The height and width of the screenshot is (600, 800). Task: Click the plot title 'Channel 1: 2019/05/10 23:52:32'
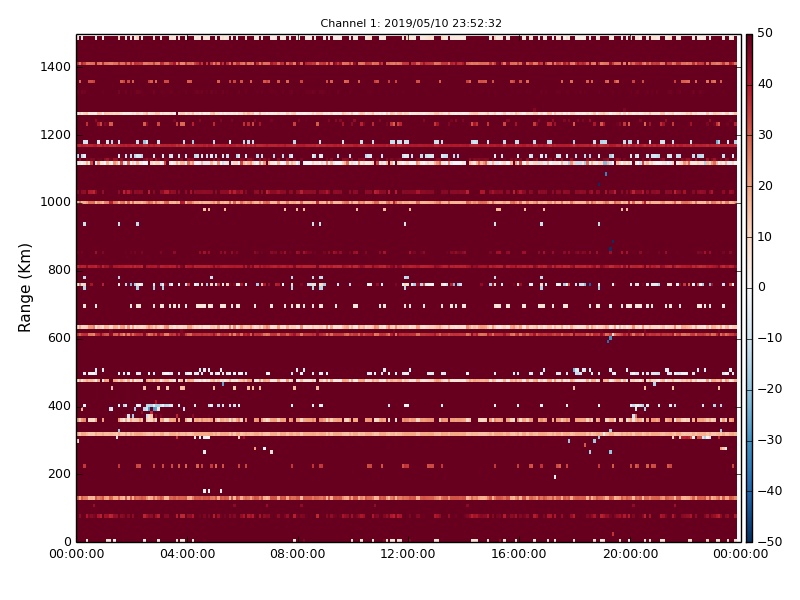click(x=411, y=23)
